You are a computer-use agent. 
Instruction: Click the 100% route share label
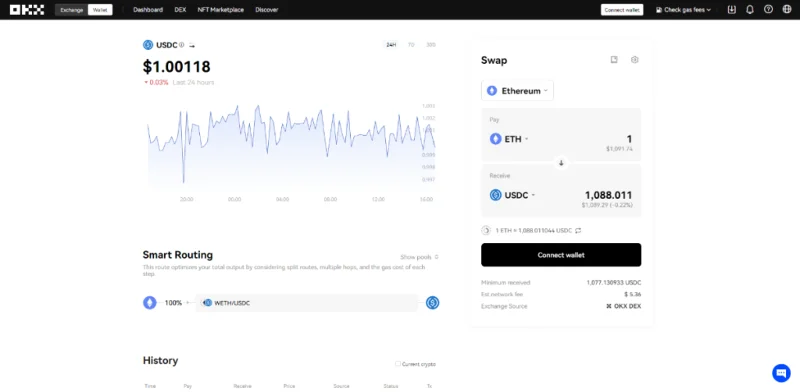click(173, 303)
